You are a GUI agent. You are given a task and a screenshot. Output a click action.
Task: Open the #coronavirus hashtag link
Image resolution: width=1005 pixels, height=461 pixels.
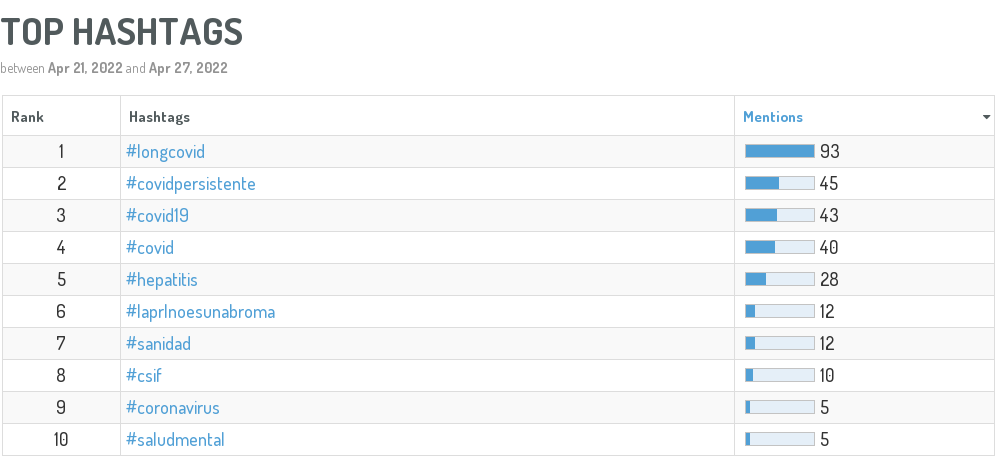pyautogui.click(x=172, y=408)
